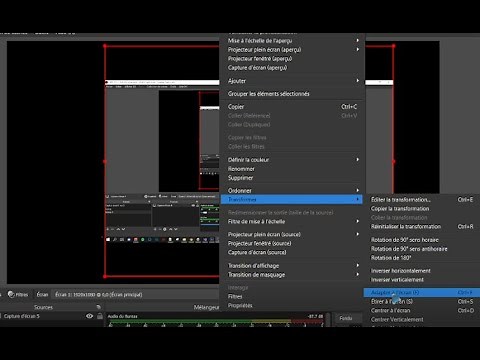Expand Mise à l'échelle de l'aperçu submenu
This screenshot has width=480, height=360.
[x=292, y=41]
